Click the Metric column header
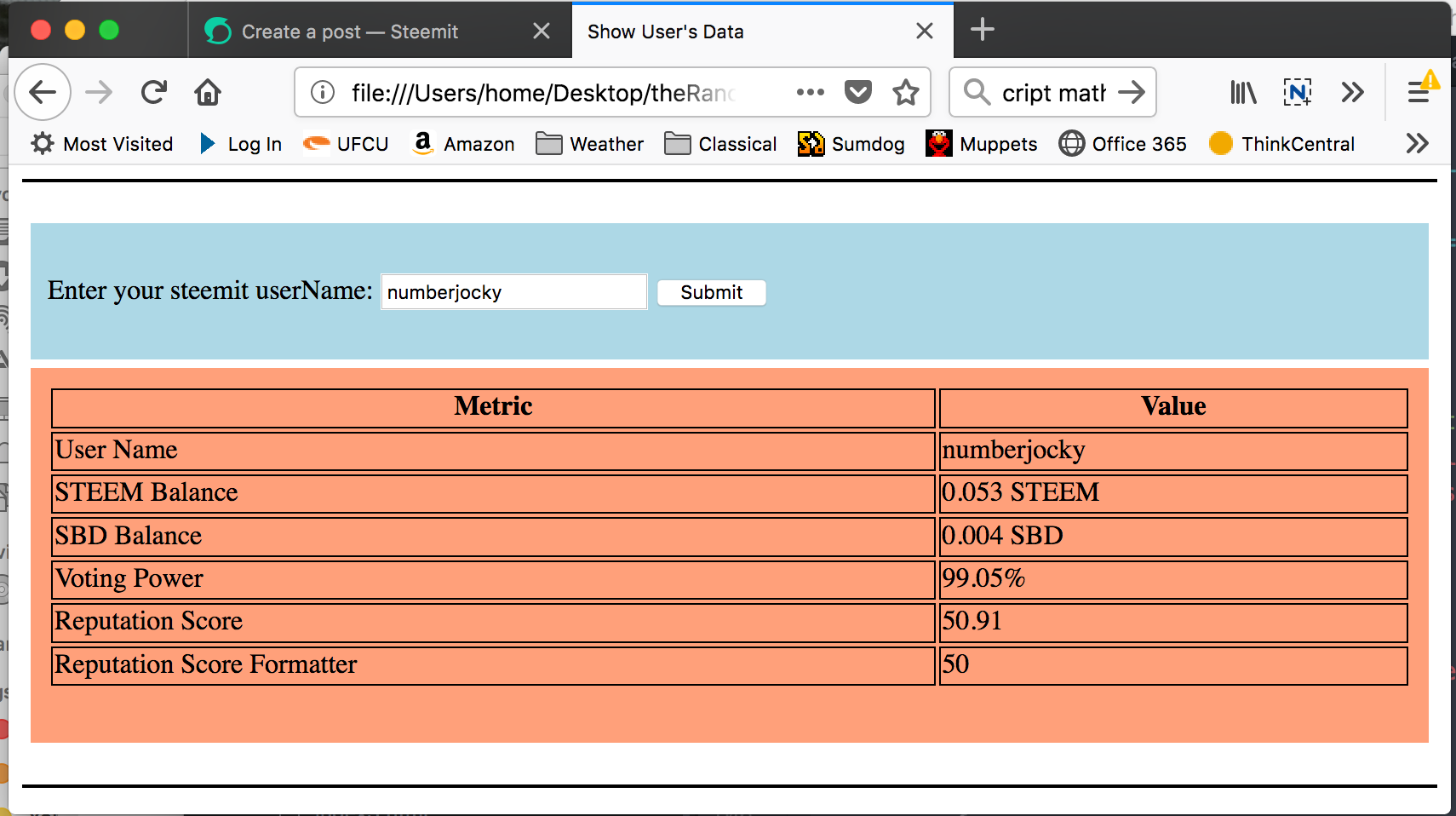 pos(494,407)
